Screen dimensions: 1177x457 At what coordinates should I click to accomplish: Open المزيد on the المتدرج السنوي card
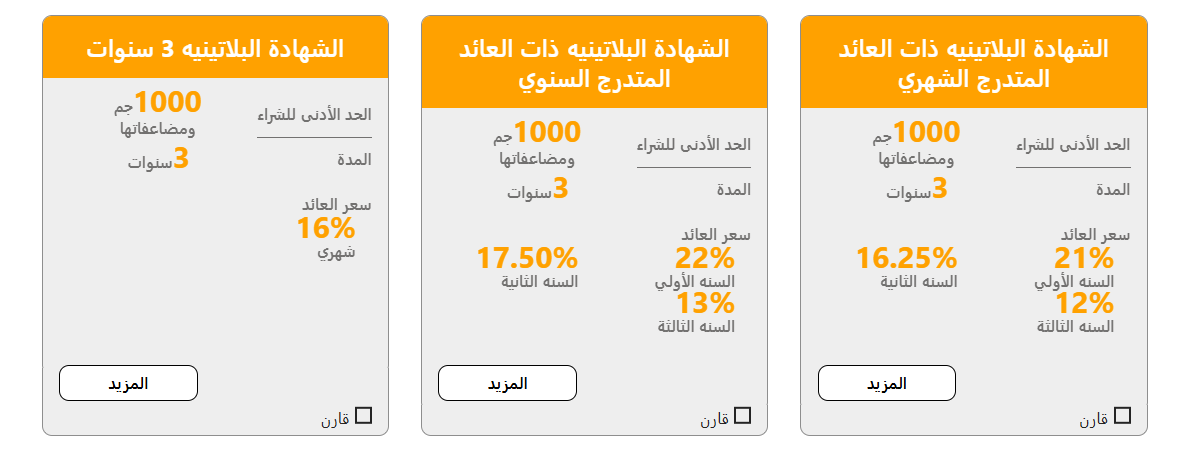(x=507, y=384)
